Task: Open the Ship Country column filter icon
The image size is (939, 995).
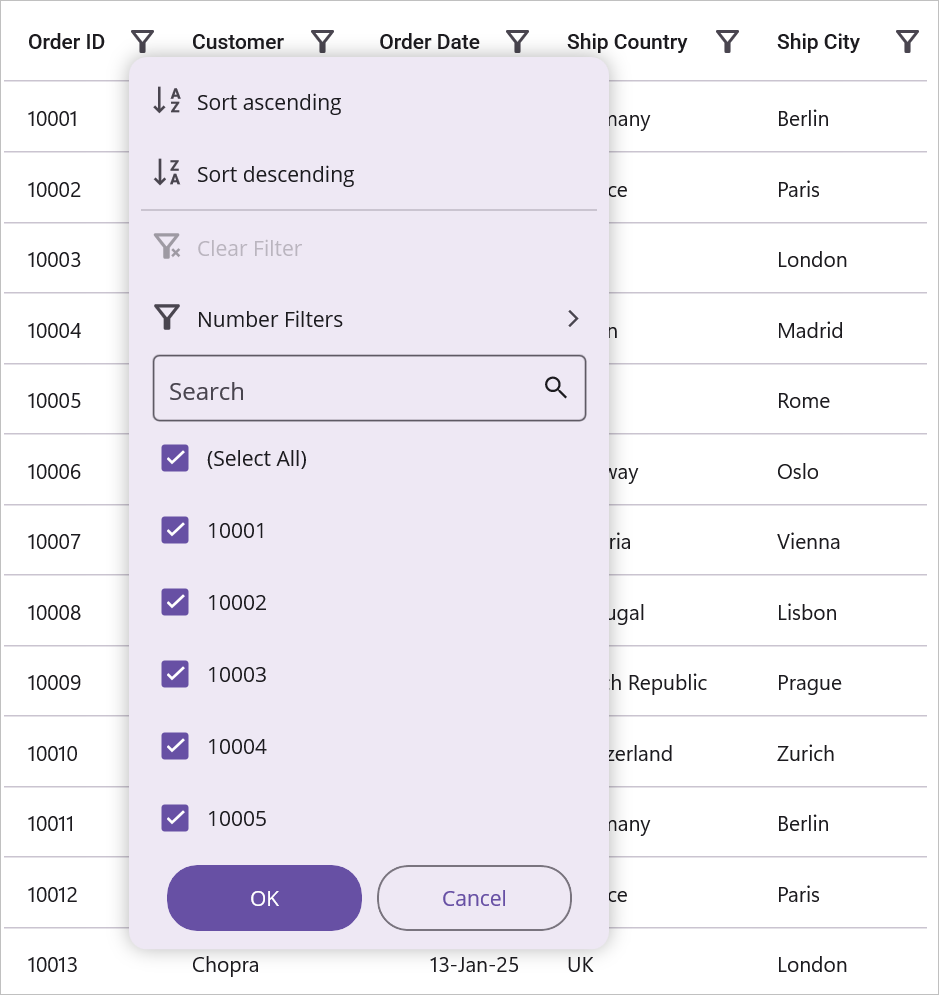Action: [727, 42]
